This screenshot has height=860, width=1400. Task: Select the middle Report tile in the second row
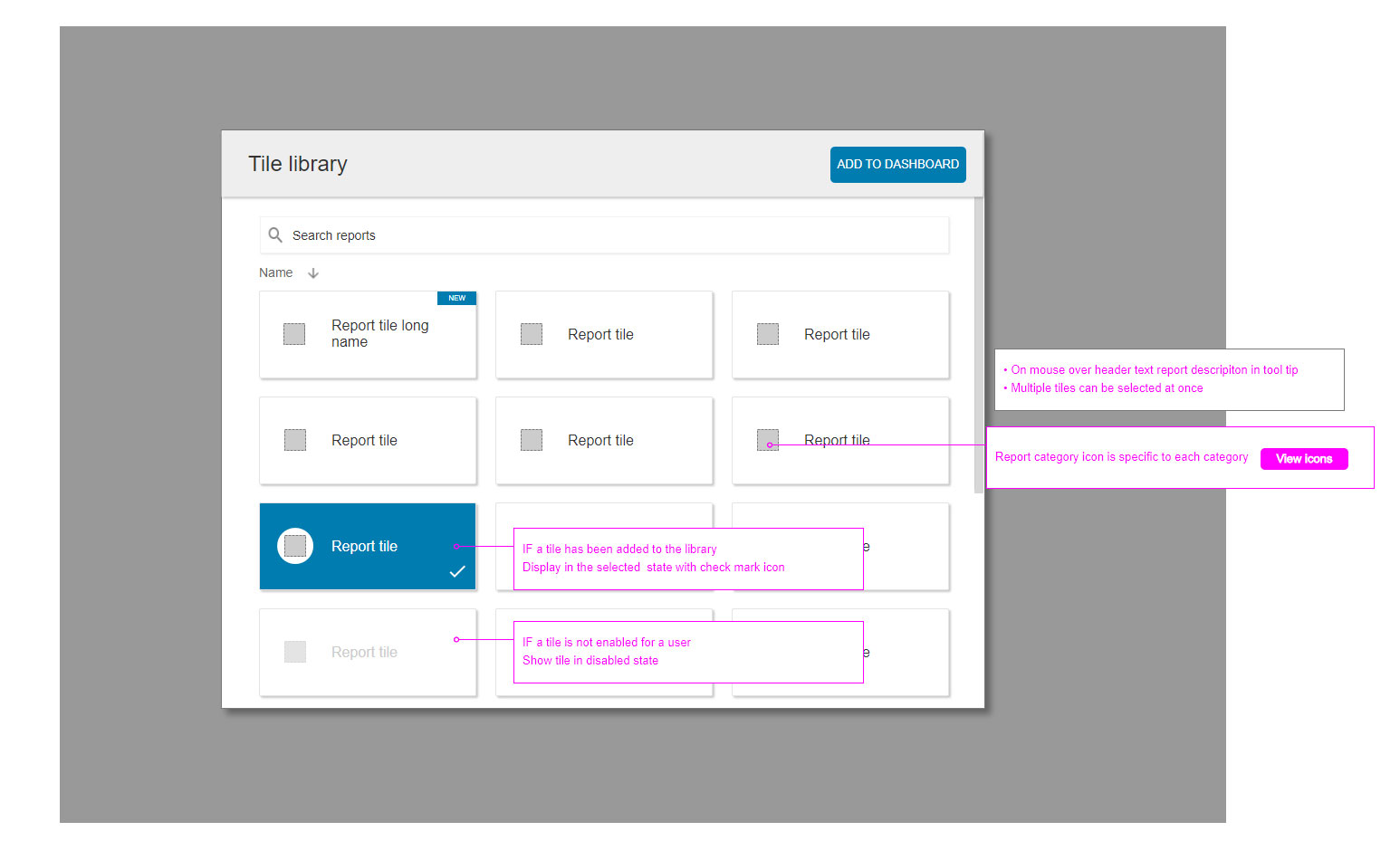603,440
